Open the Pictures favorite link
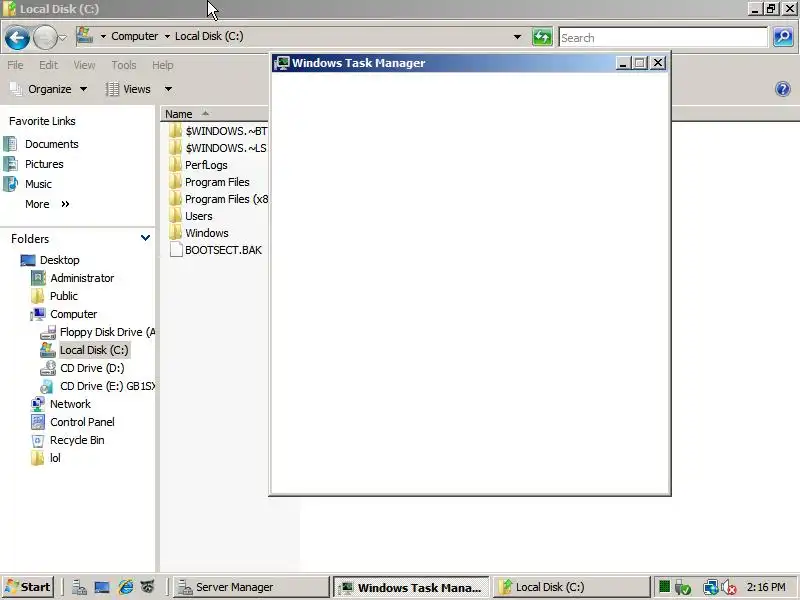This screenshot has width=800, height=600. [44, 164]
